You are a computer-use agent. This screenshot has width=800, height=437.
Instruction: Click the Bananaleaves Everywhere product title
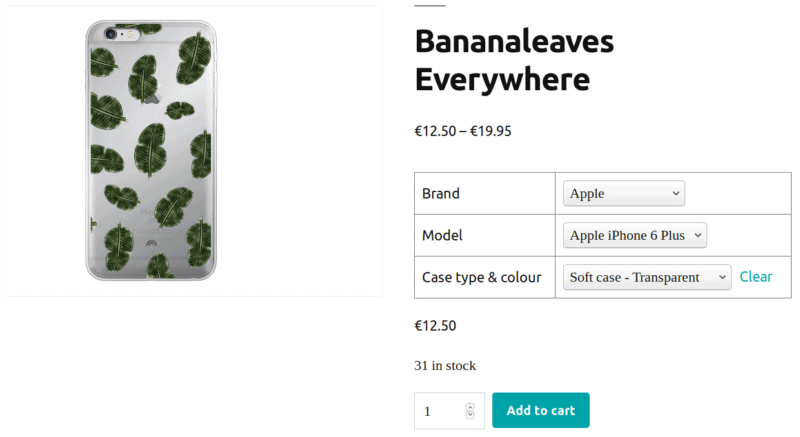click(514, 60)
